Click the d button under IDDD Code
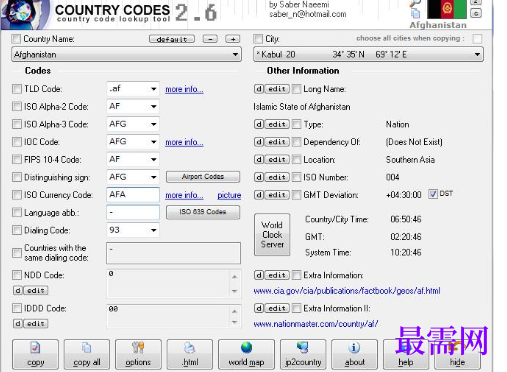Viewport: 507px width, 372px height. (x=18, y=324)
